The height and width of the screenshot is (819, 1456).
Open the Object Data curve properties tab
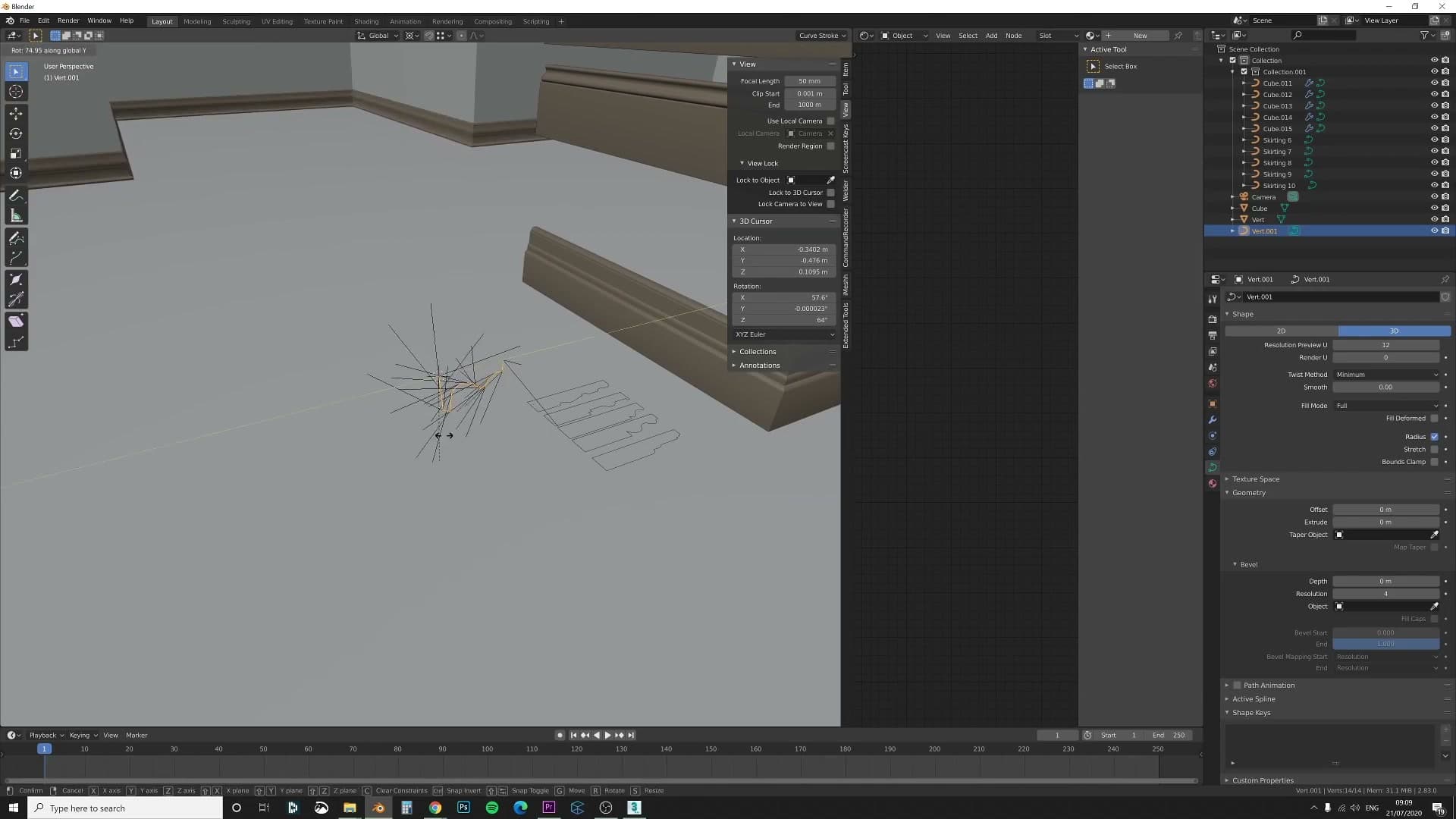coord(1213,467)
